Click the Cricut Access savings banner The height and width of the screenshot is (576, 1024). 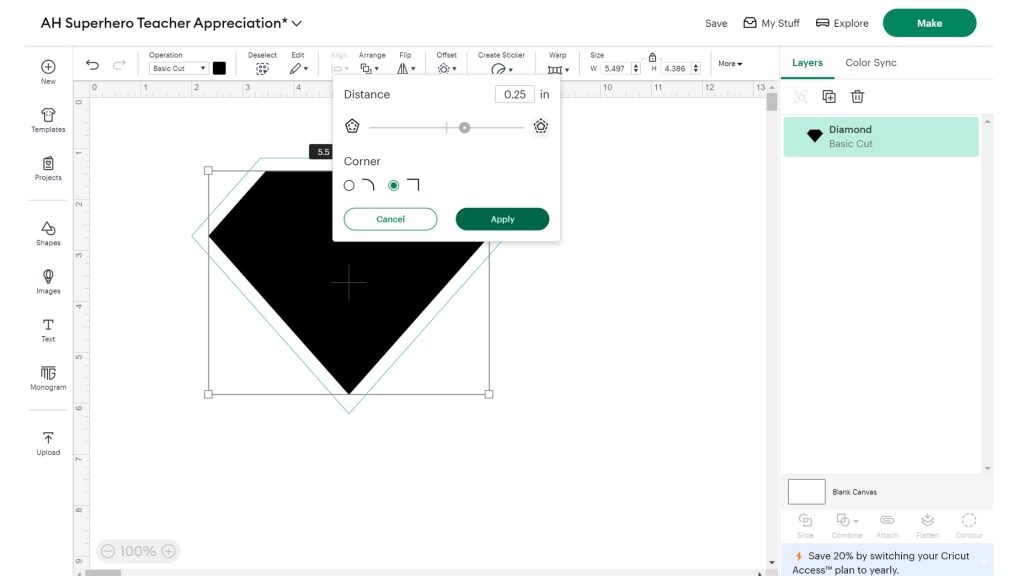click(886, 562)
